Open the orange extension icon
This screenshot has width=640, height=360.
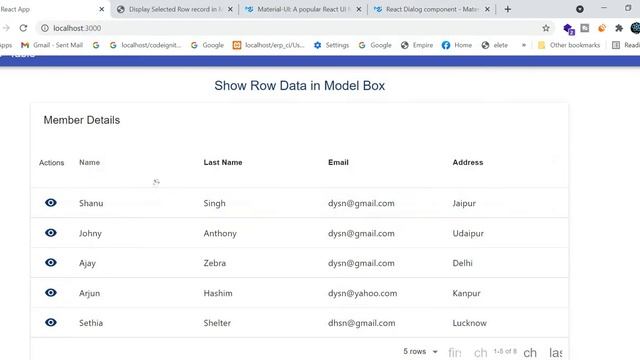602,28
